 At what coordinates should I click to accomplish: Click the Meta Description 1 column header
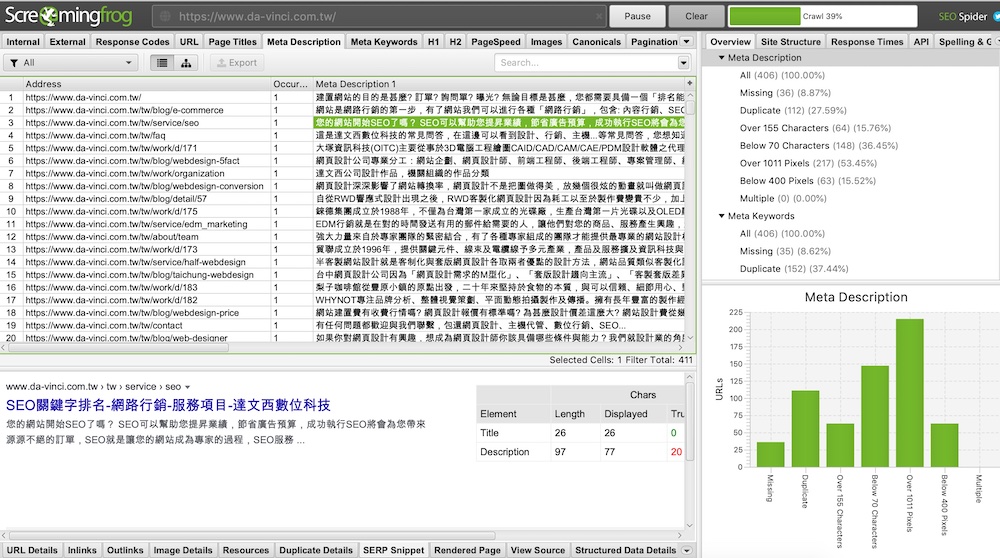[499, 84]
